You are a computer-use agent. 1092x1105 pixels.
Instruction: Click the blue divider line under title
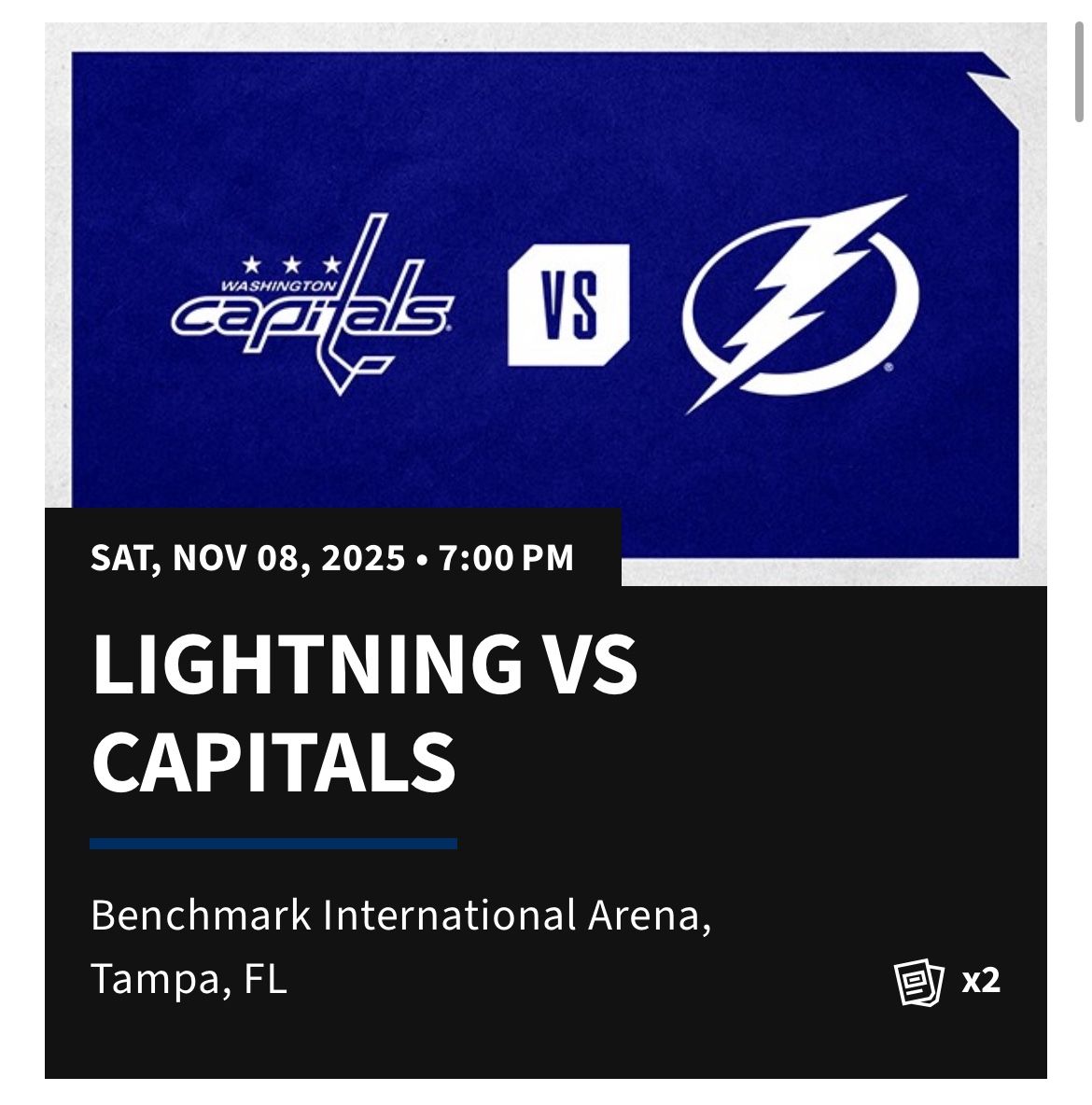click(273, 844)
